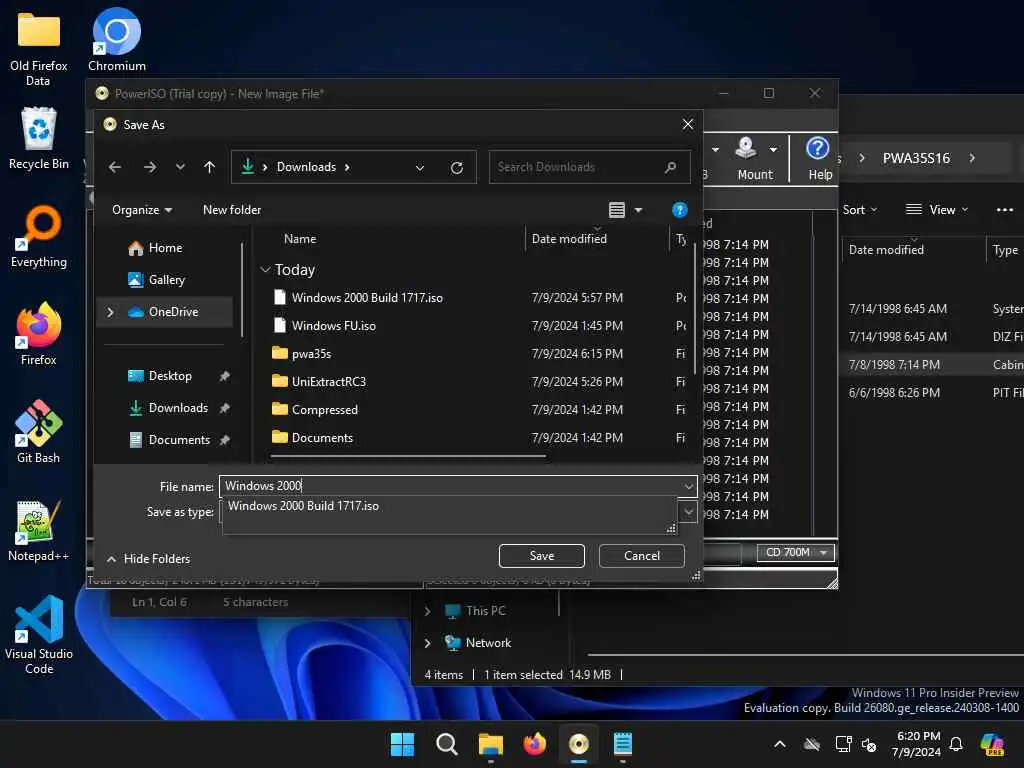Open Recycle Bin desktop icon

coord(39,138)
